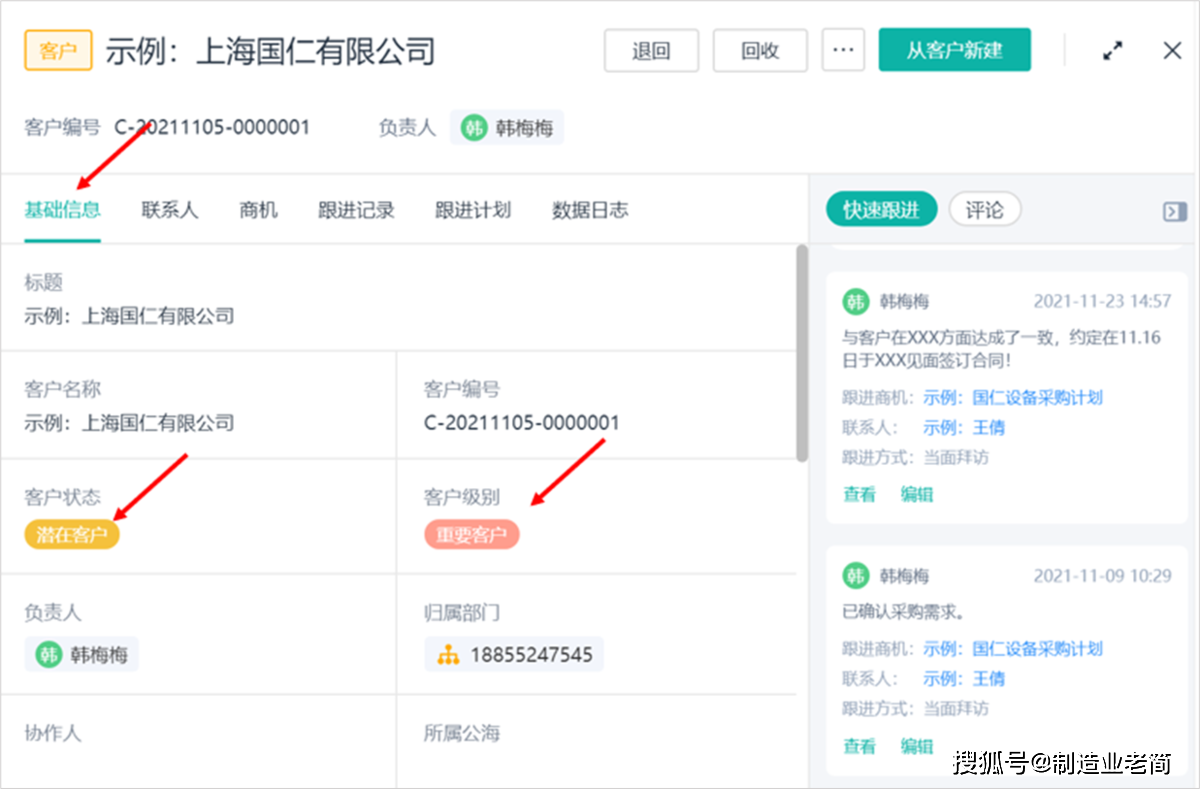Click 当面拜访 in the 2021-11-09 record
This screenshot has height=789, width=1200.
(956, 709)
